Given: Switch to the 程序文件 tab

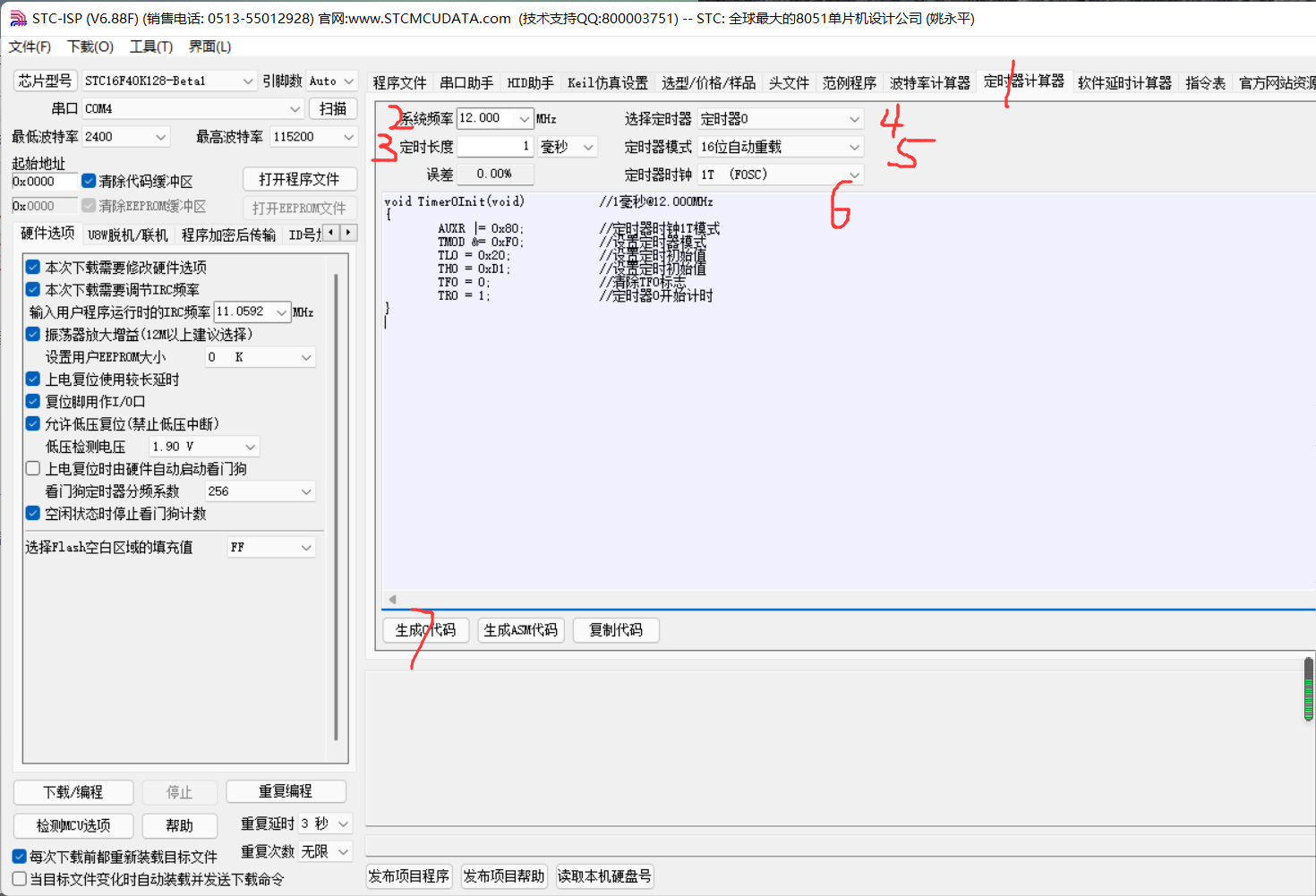Looking at the screenshot, I should coord(399,83).
